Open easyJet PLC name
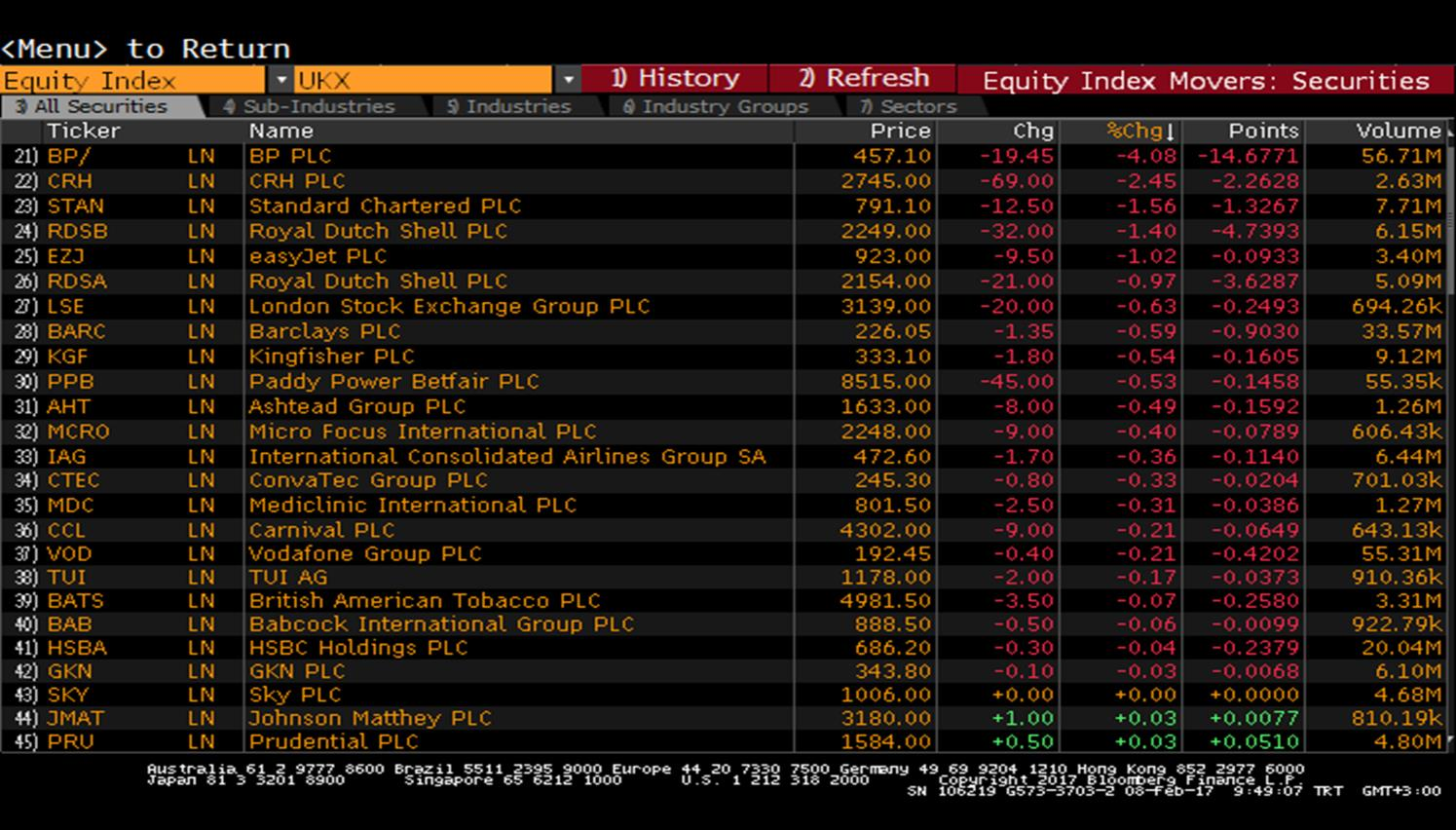The image size is (1456, 830). (317, 256)
